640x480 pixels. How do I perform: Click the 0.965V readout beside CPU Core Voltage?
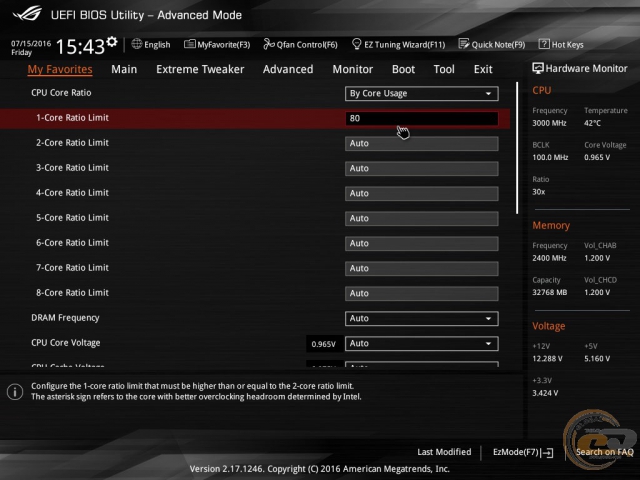click(x=323, y=344)
